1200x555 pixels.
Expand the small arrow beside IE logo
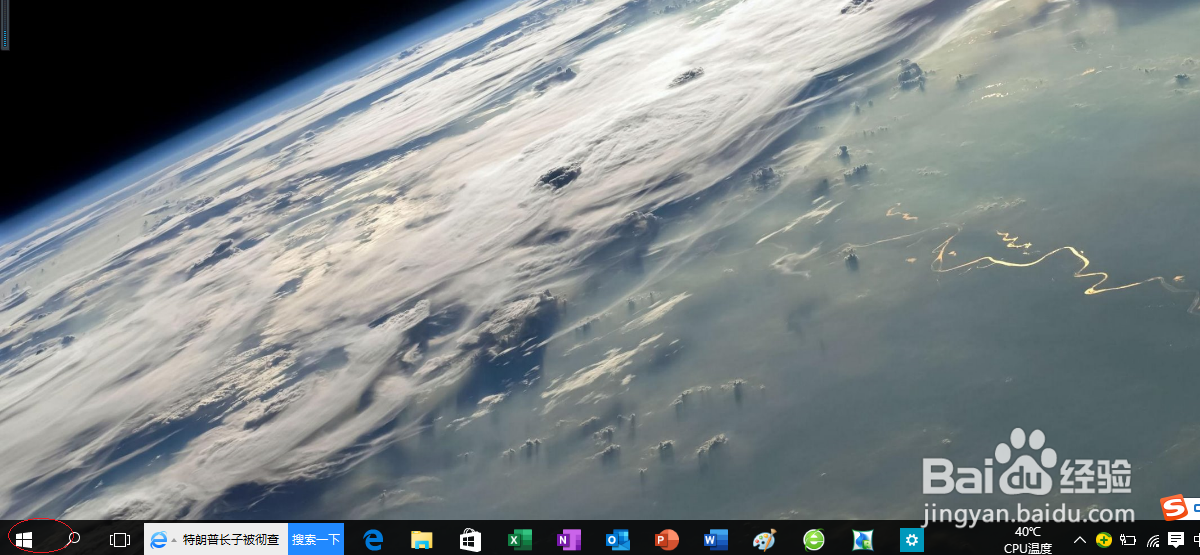pyautogui.click(x=174, y=540)
